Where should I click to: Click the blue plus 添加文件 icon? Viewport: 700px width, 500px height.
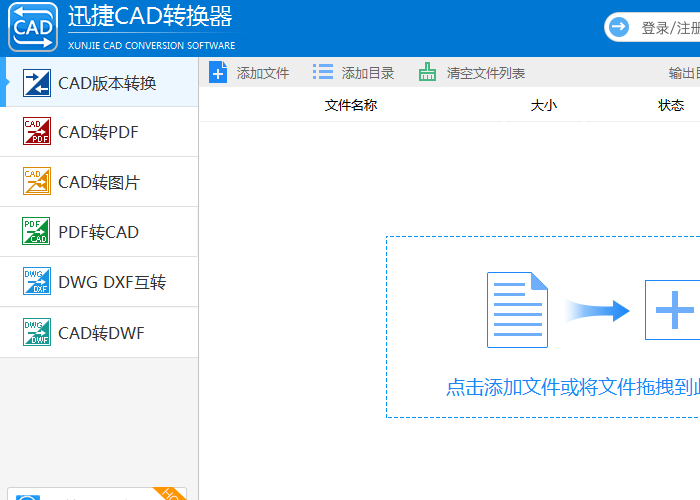click(x=218, y=72)
